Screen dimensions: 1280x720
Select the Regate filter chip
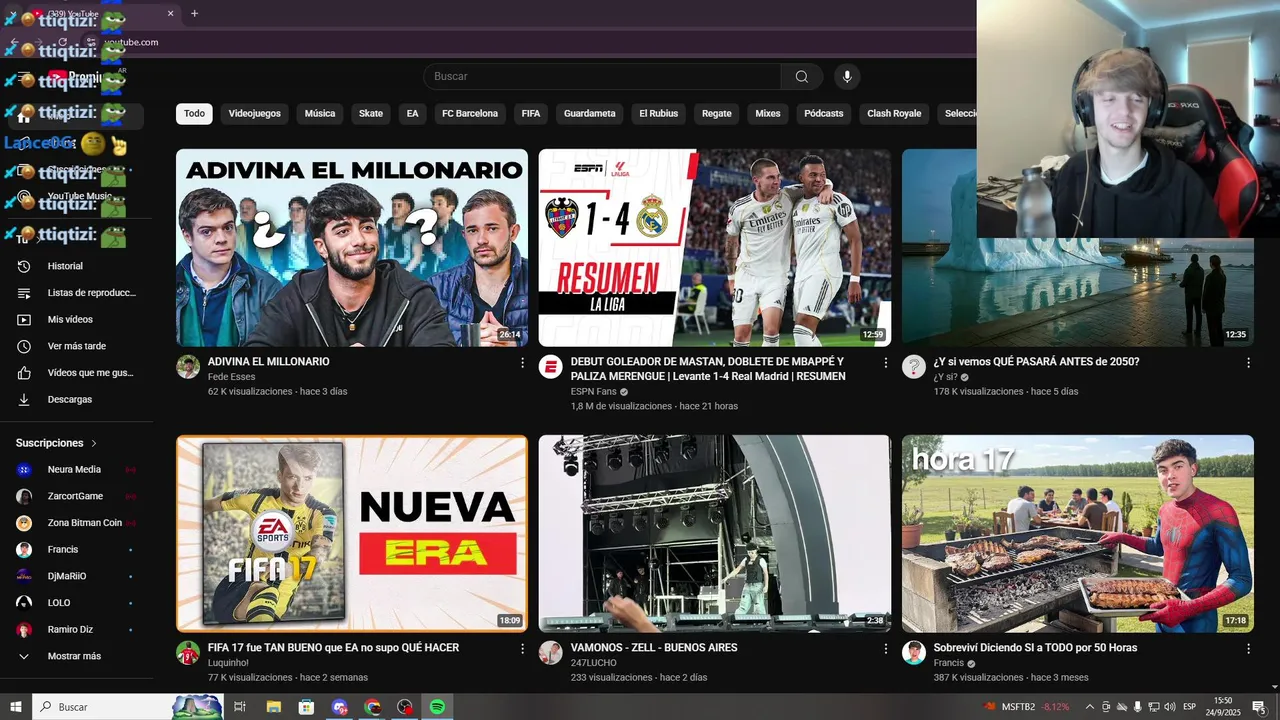[x=717, y=114]
